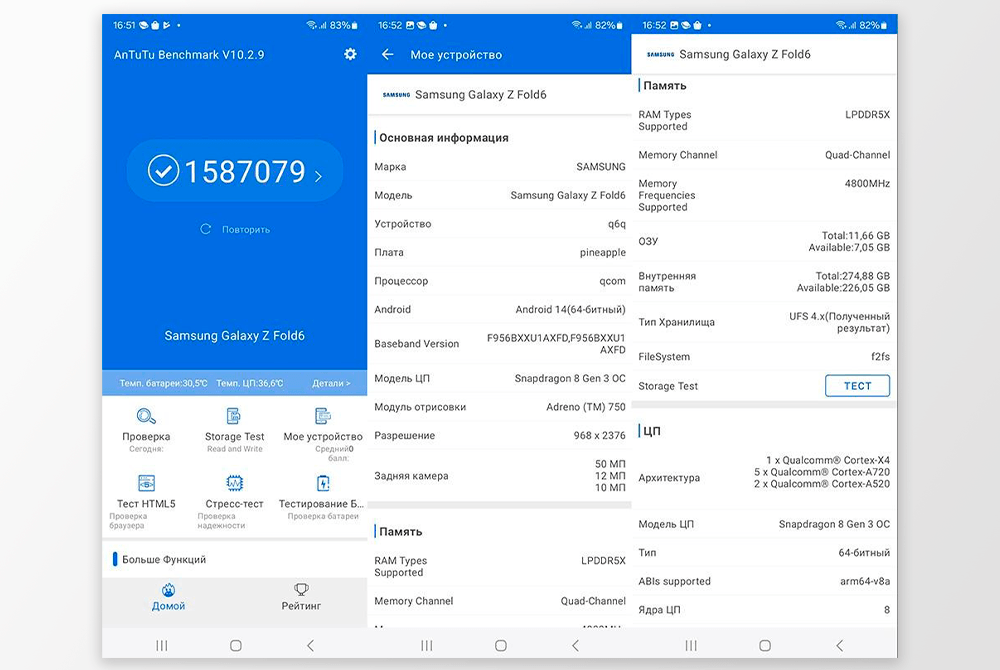
Task: Tap the 1587079 benchmark score
Action: tap(246, 171)
